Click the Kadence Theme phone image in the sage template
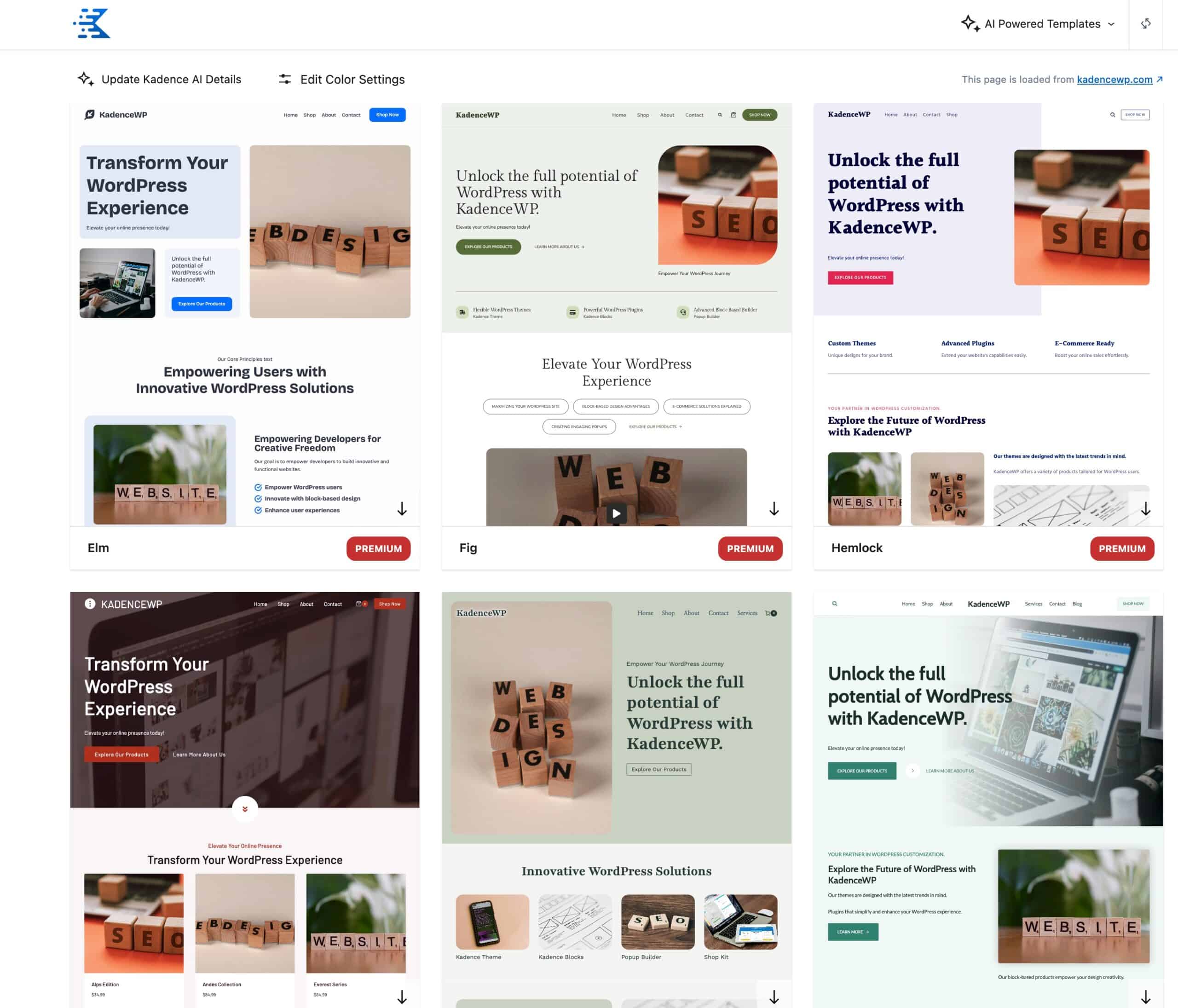This screenshot has width=1178, height=1008. click(x=492, y=922)
